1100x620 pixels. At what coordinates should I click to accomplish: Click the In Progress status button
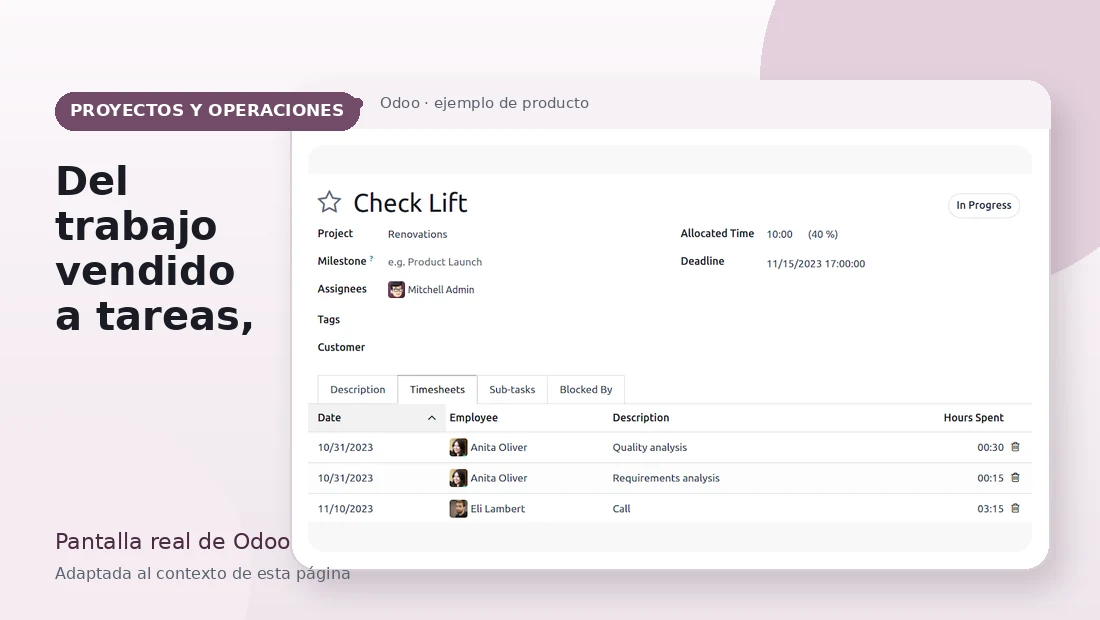click(984, 205)
